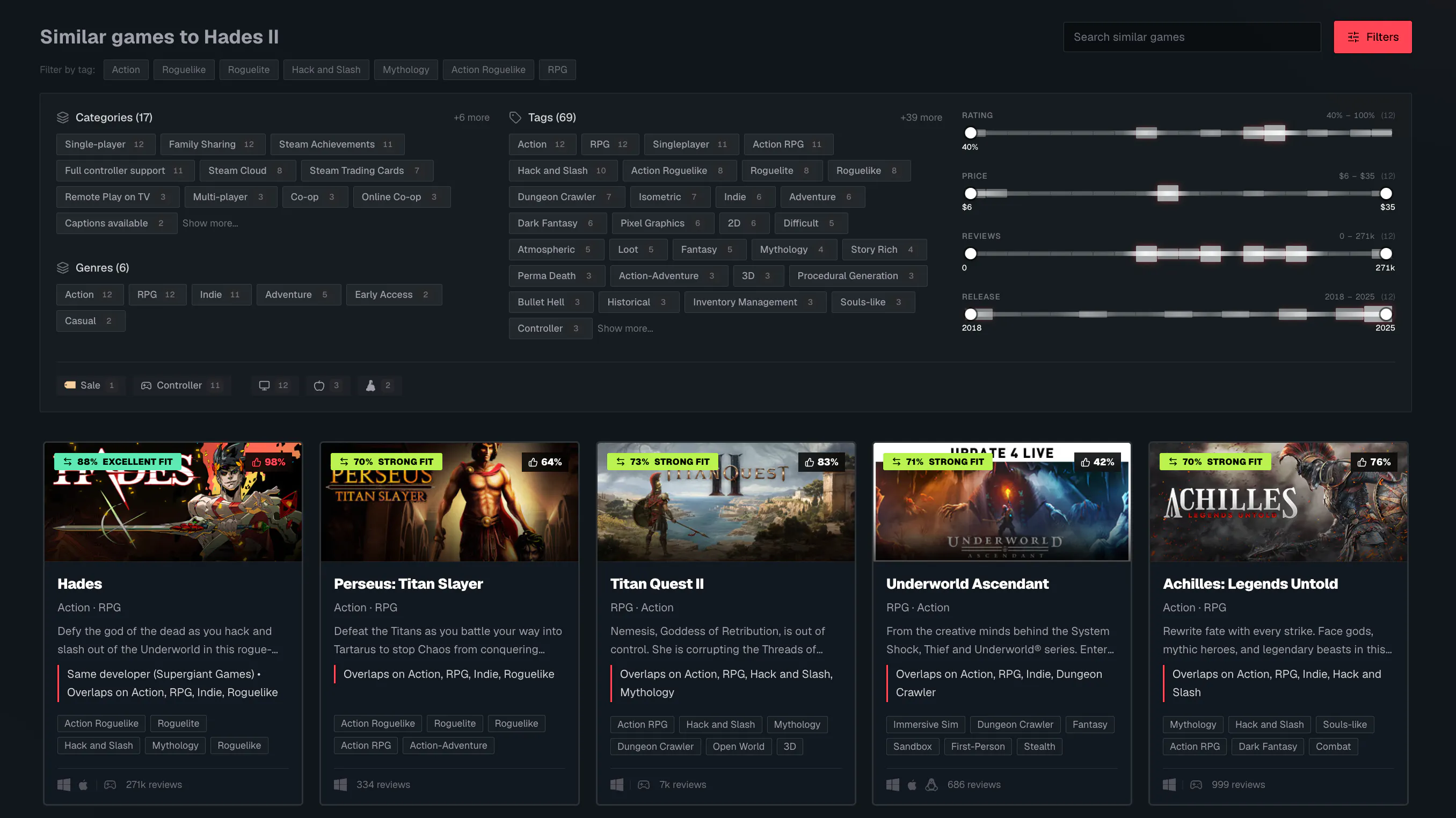Select Mythology in the Filter by tag row
1456x818 pixels.
(406, 70)
